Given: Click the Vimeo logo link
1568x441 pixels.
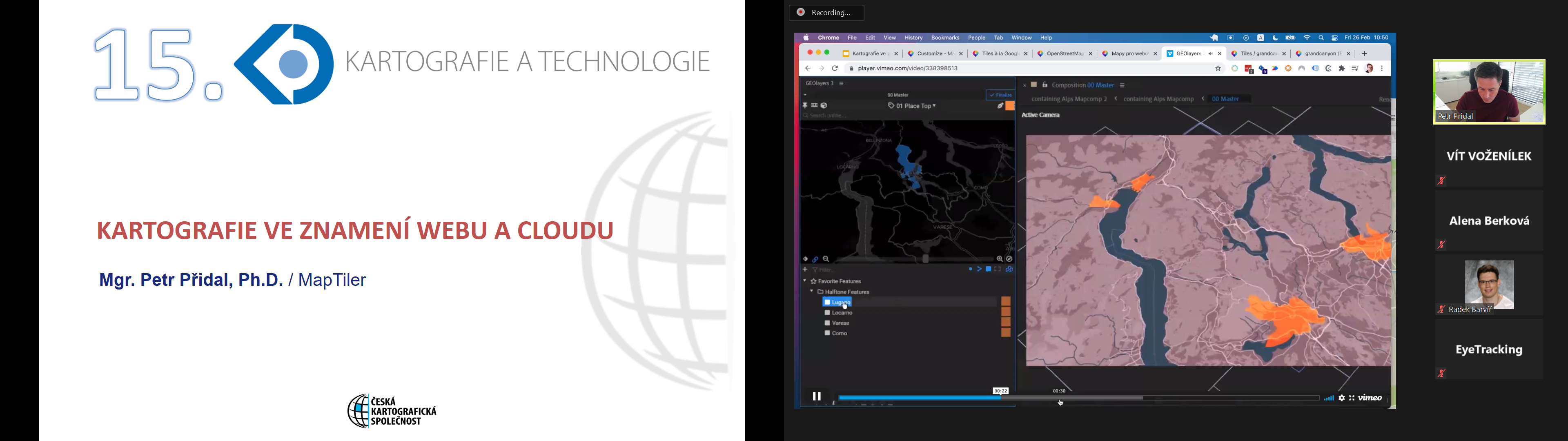Looking at the screenshot, I should click(1371, 399).
